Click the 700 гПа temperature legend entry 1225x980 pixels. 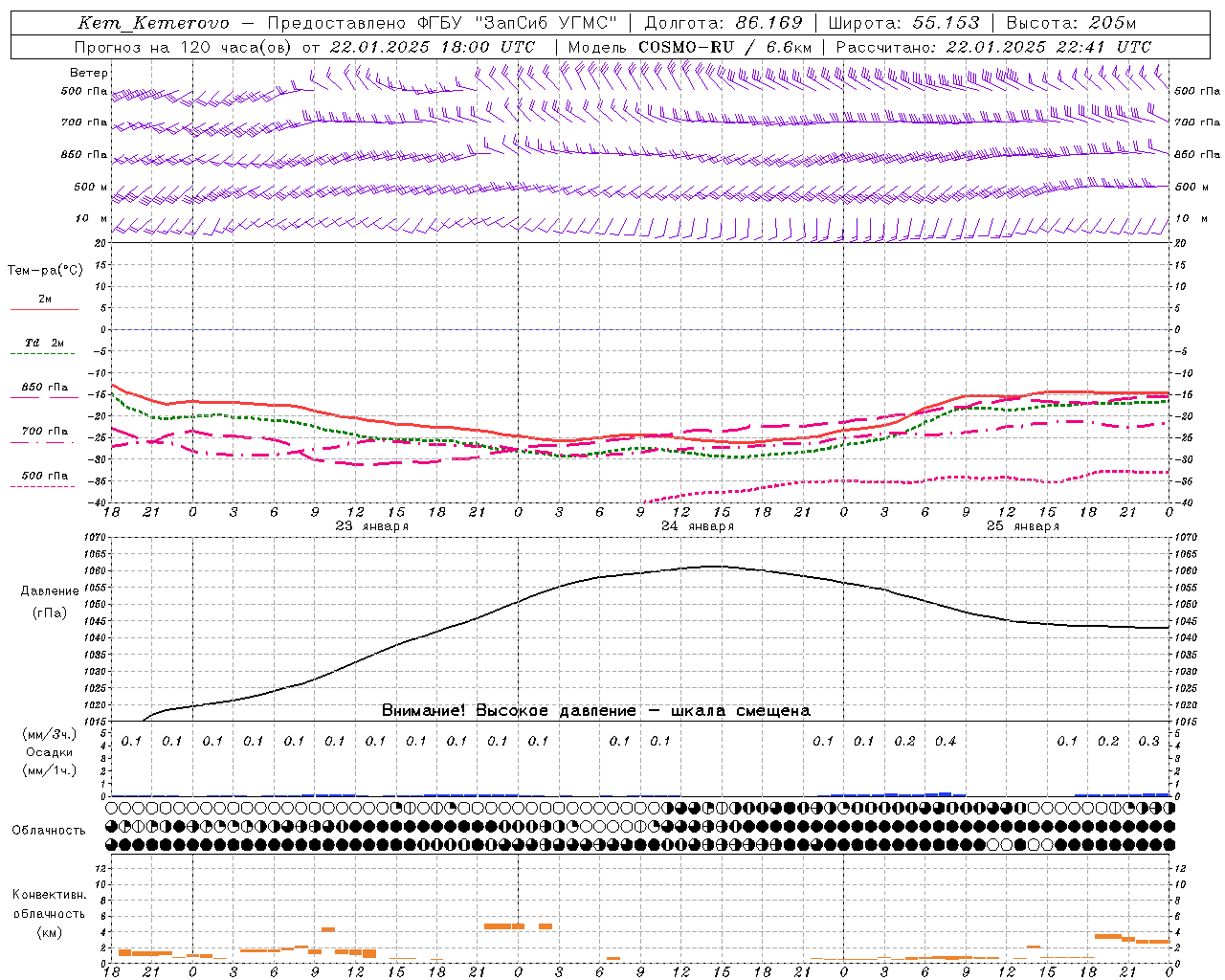point(44,435)
